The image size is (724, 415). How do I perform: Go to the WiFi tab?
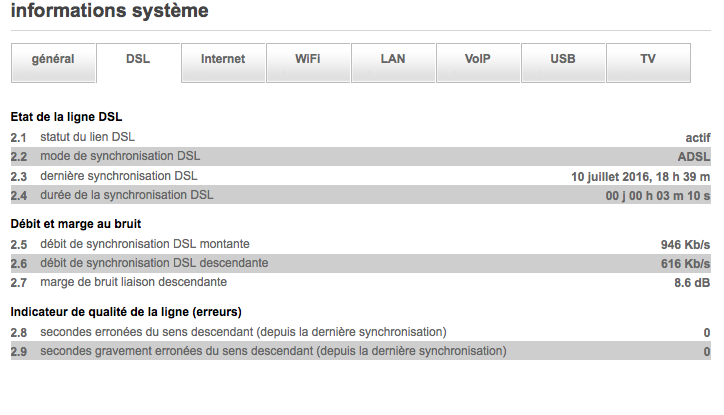(308, 60)
